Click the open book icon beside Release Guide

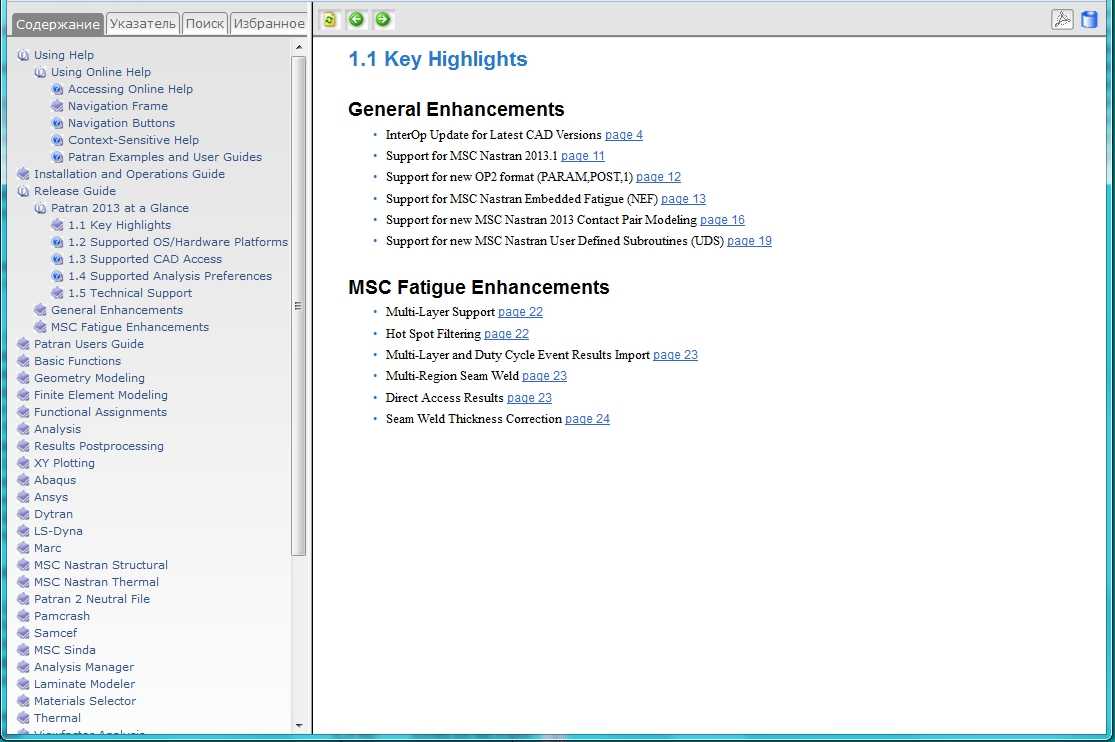23,191
